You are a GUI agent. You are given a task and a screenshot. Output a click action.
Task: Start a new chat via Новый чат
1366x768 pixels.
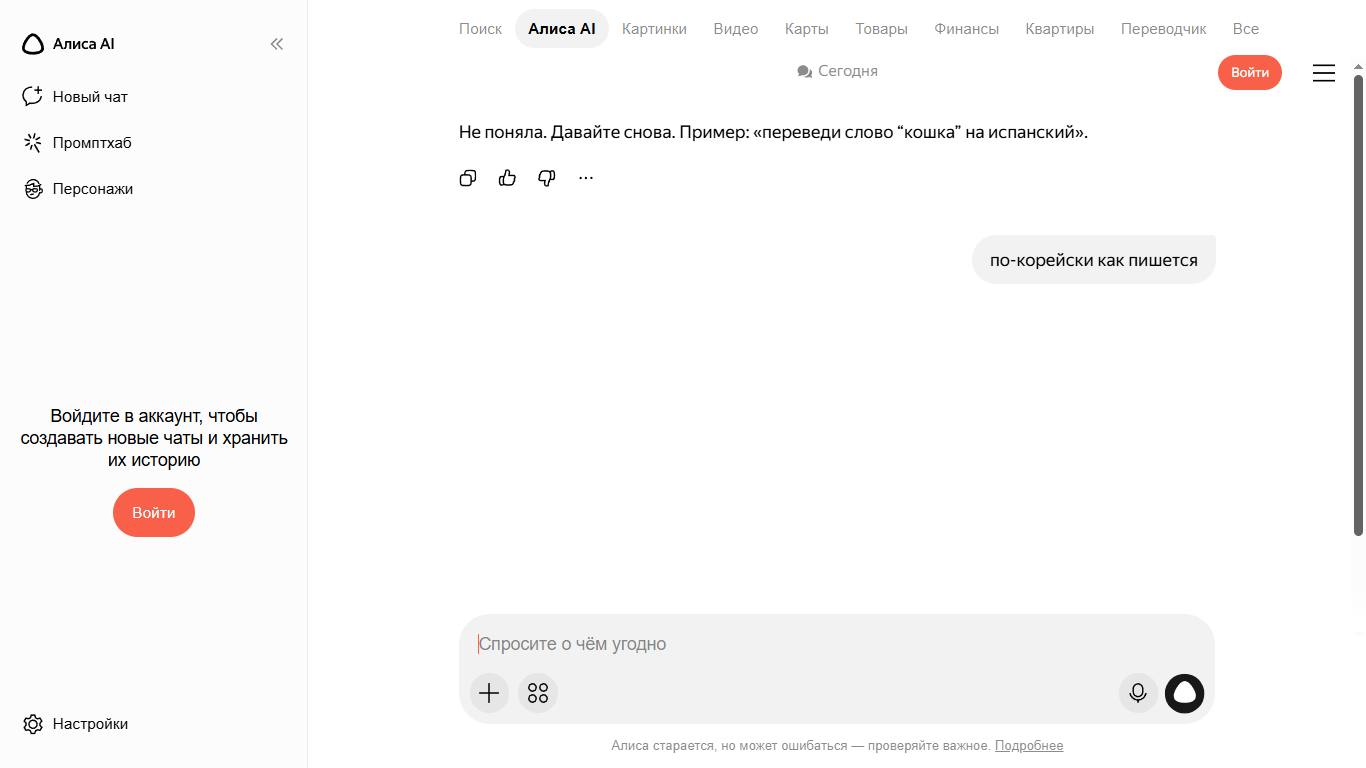click(76, 97)
